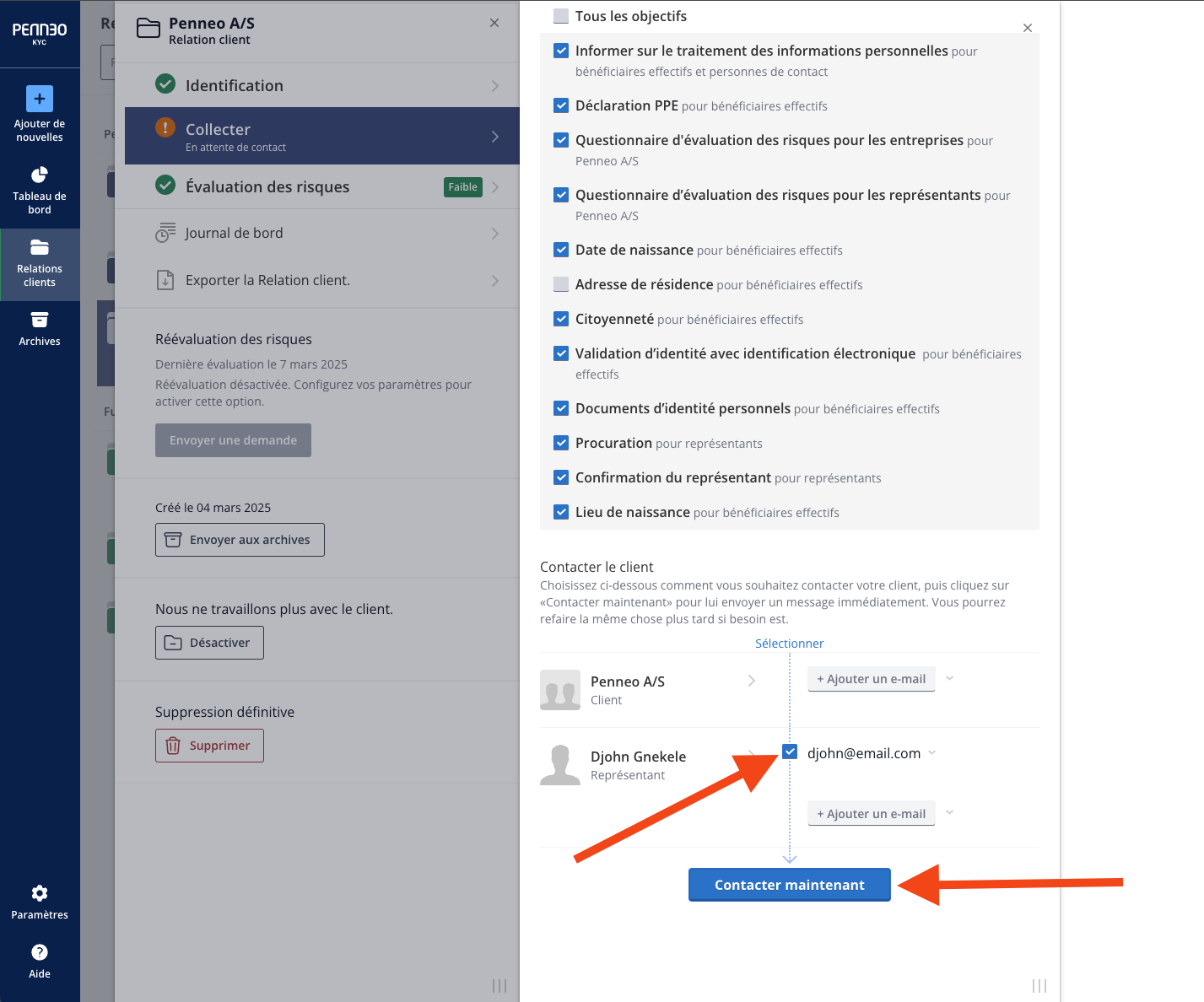Open the Tableau de bord sidebar item
Image resolution: width=1204 pixels, height=1002 pixels.
pyautogui.click(x=40, y=191)
